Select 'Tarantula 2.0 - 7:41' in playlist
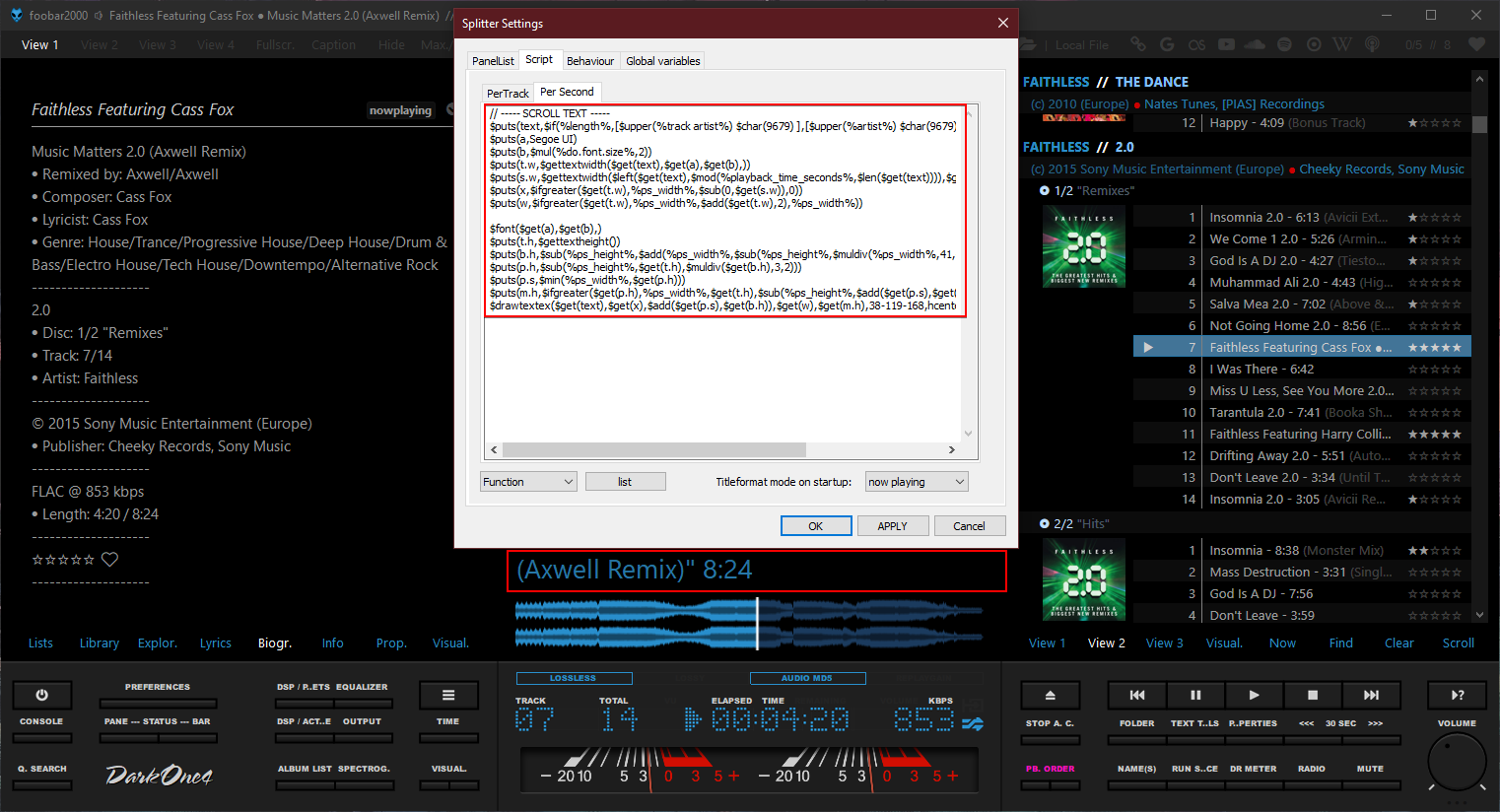This screenshot has width=1500, height=812. click(x=1302, y=413)
